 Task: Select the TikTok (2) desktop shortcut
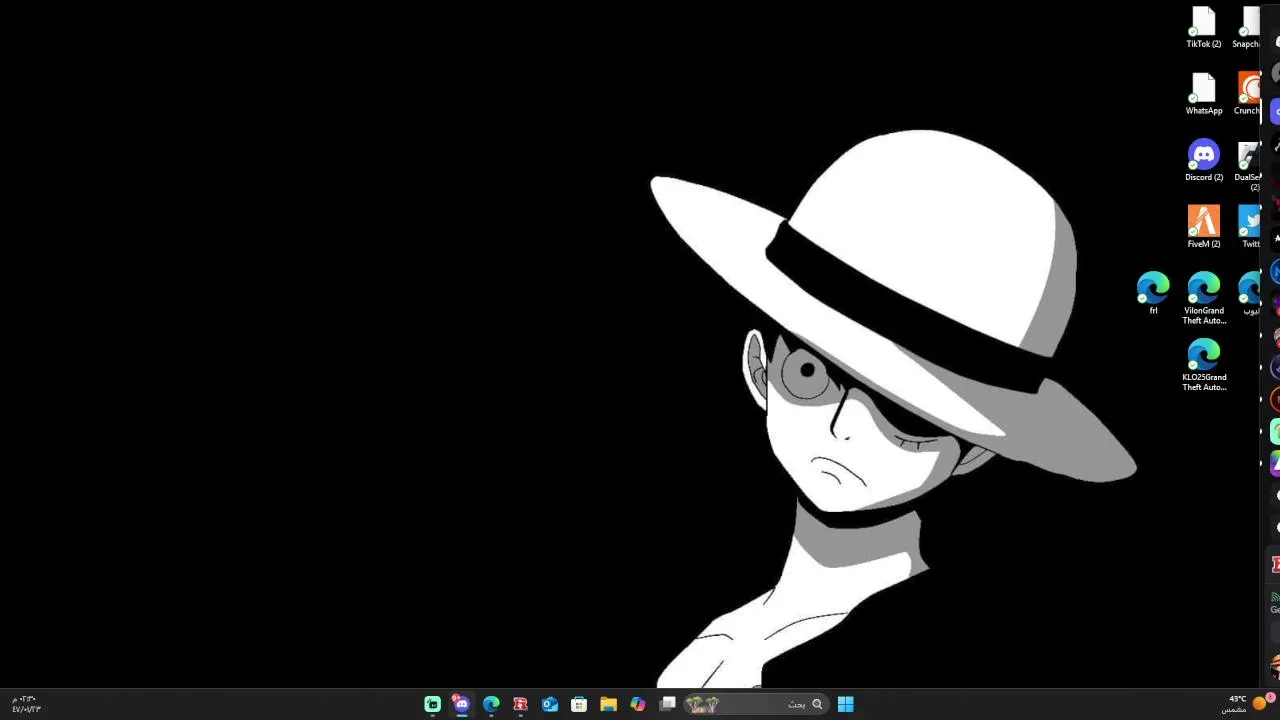1204,28
